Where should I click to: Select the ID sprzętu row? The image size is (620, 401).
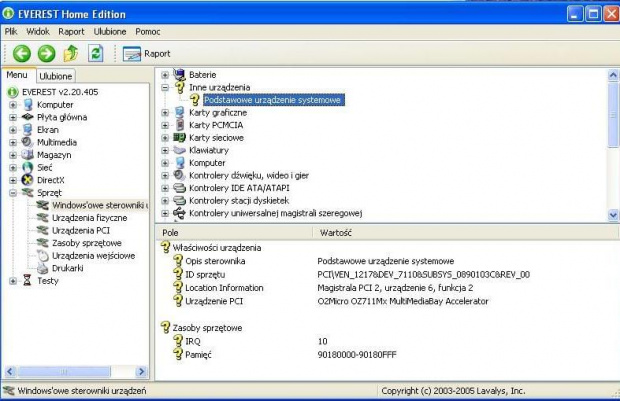pyautogui.click(x=387, y=275)
